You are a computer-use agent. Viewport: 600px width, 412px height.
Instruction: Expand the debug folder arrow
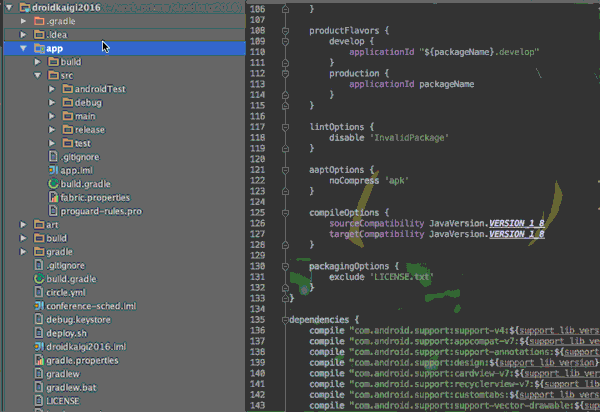click(x=52, y=103)
